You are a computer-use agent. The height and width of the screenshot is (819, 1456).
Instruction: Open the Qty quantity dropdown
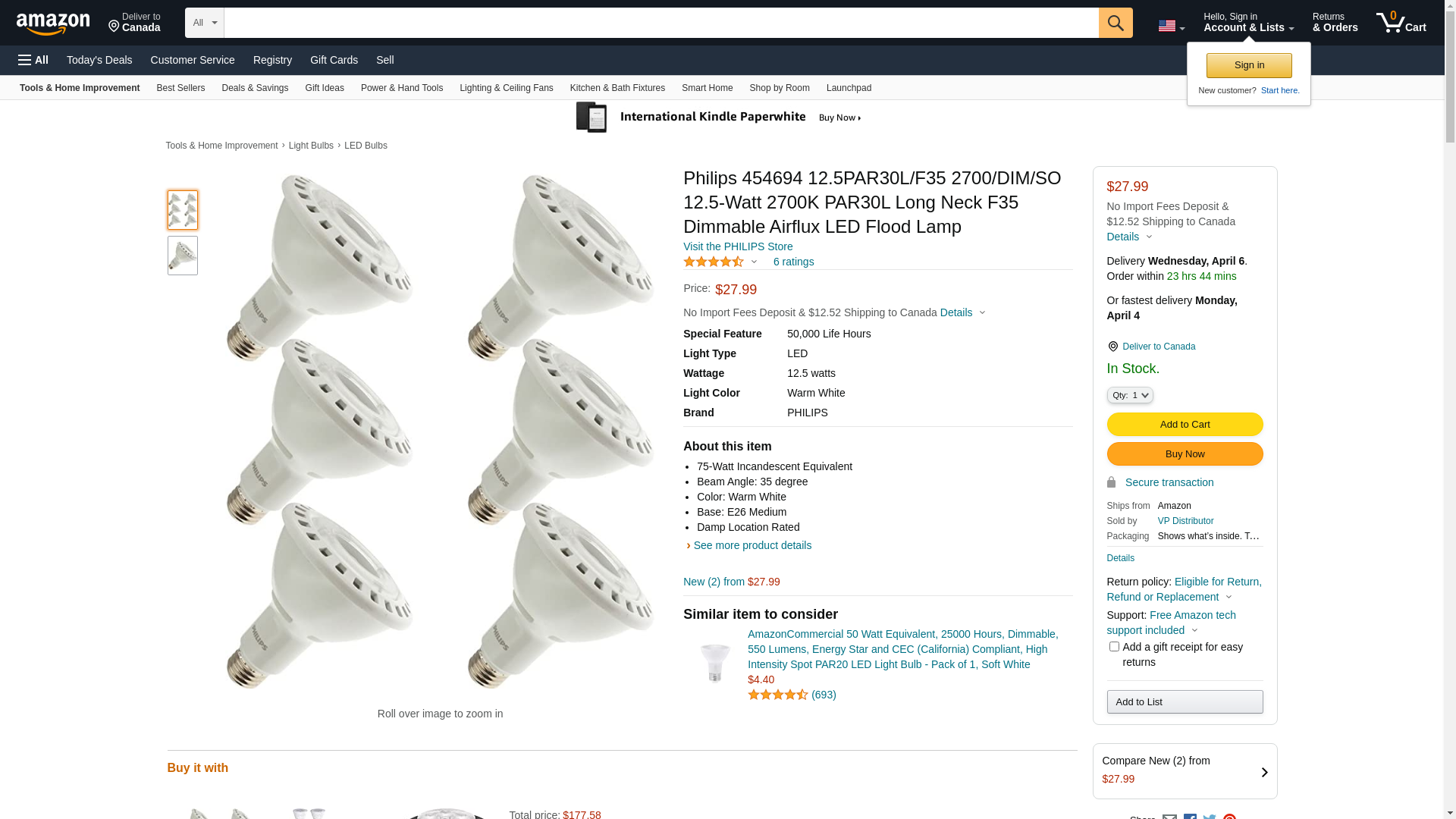[x=1130, y=395]
